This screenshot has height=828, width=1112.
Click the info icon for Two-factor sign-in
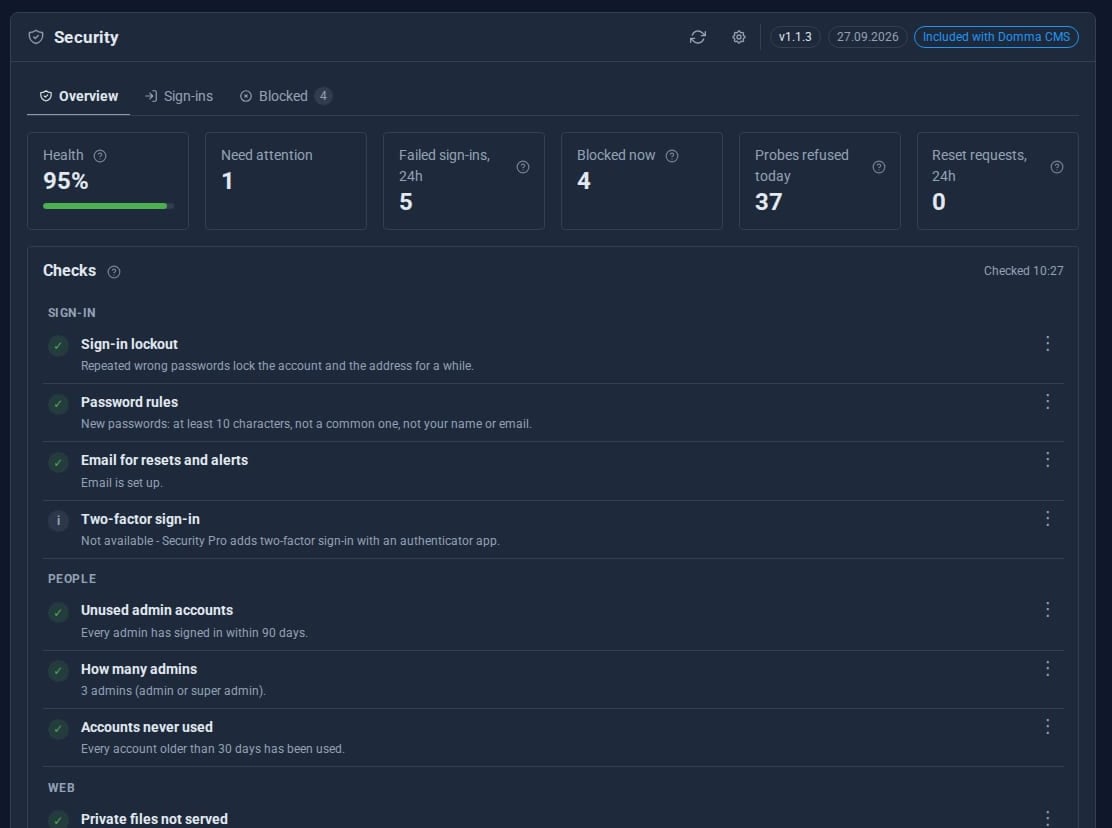click(58, 521)
